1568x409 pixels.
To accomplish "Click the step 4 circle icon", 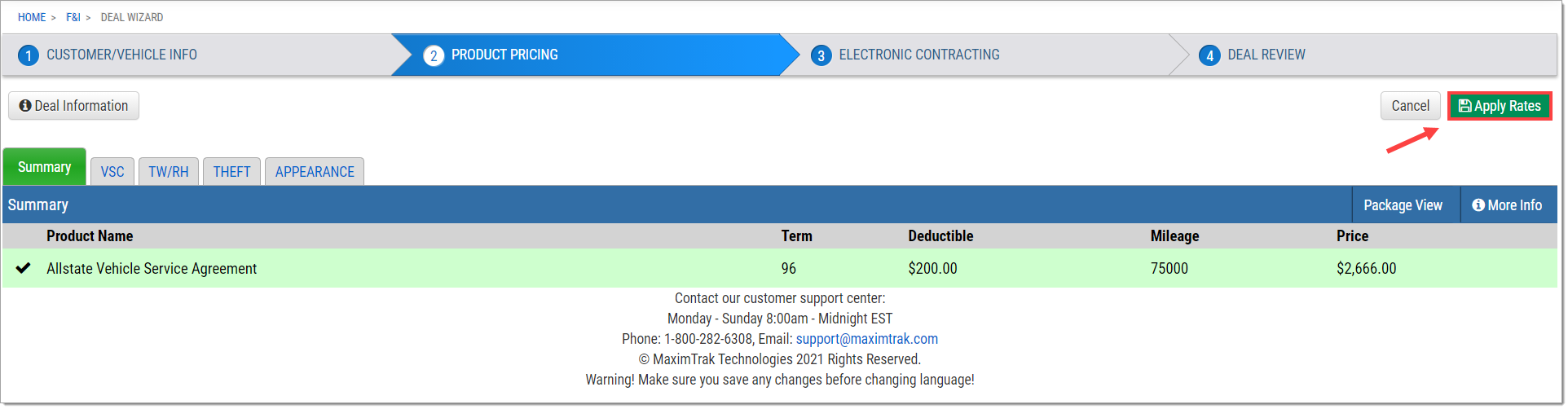I will coord(1209,55).
